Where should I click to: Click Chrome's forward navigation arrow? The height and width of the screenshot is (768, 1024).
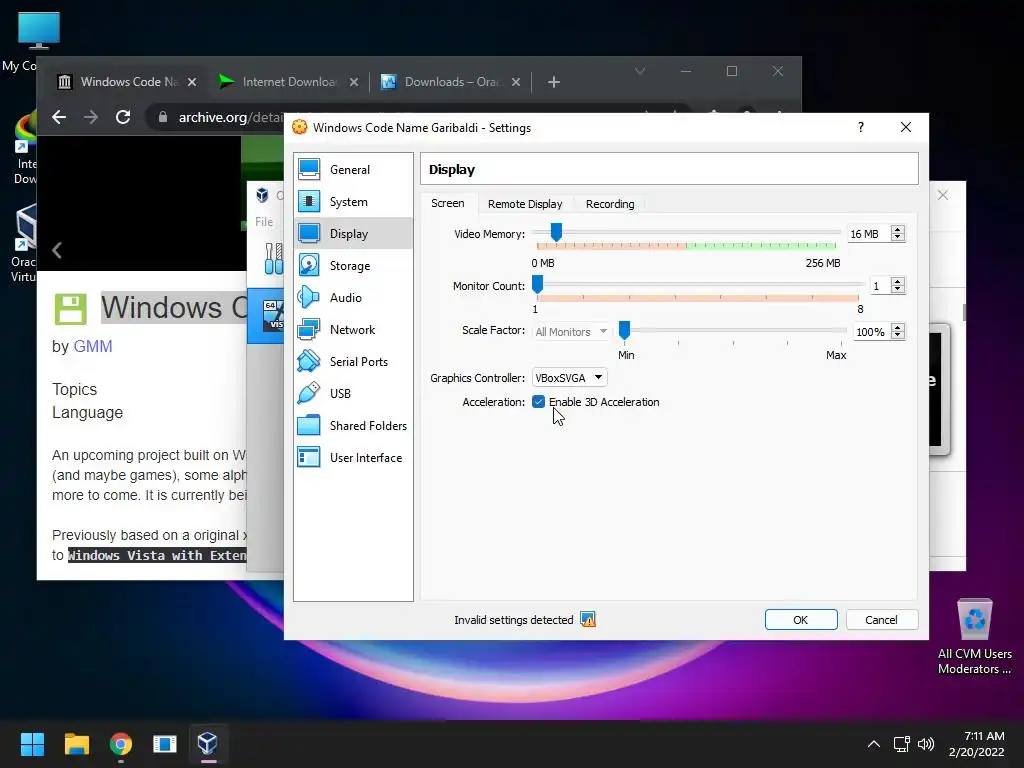(91, 117)
